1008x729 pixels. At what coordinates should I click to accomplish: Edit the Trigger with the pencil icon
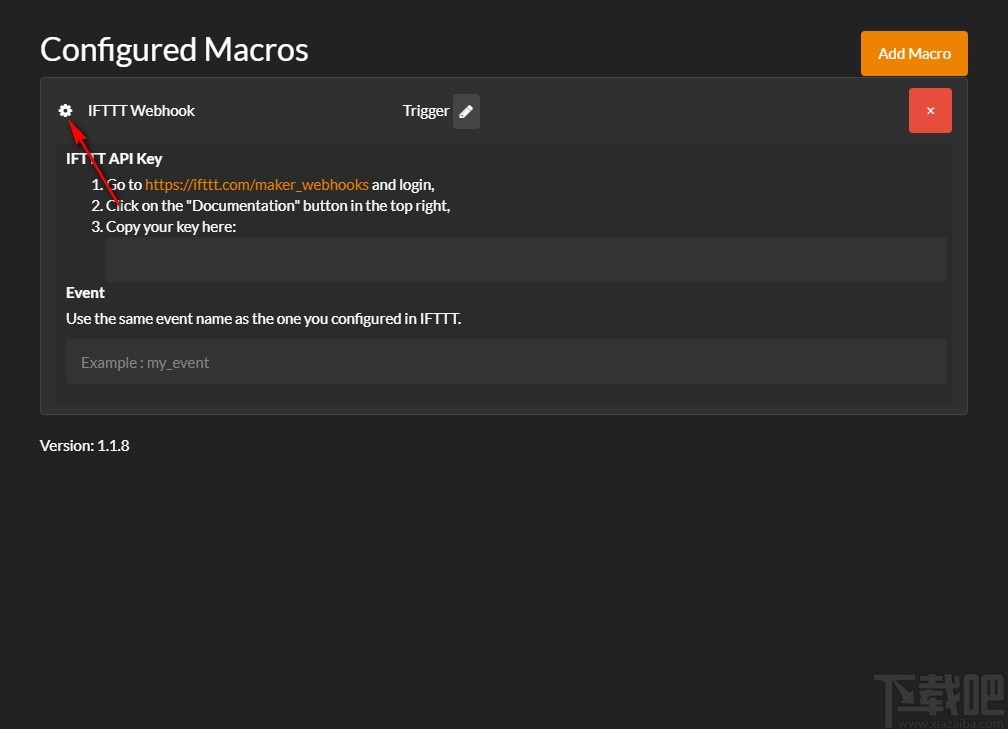click(466, 111)
